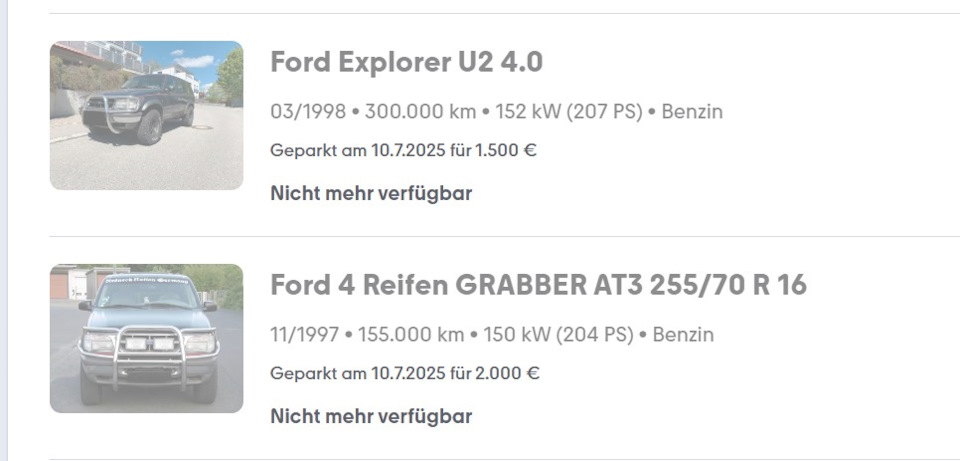Open the Ford Explorer U2 4.0 thumbnail
This screenshot has height=461, width=960.
[146, 115]
